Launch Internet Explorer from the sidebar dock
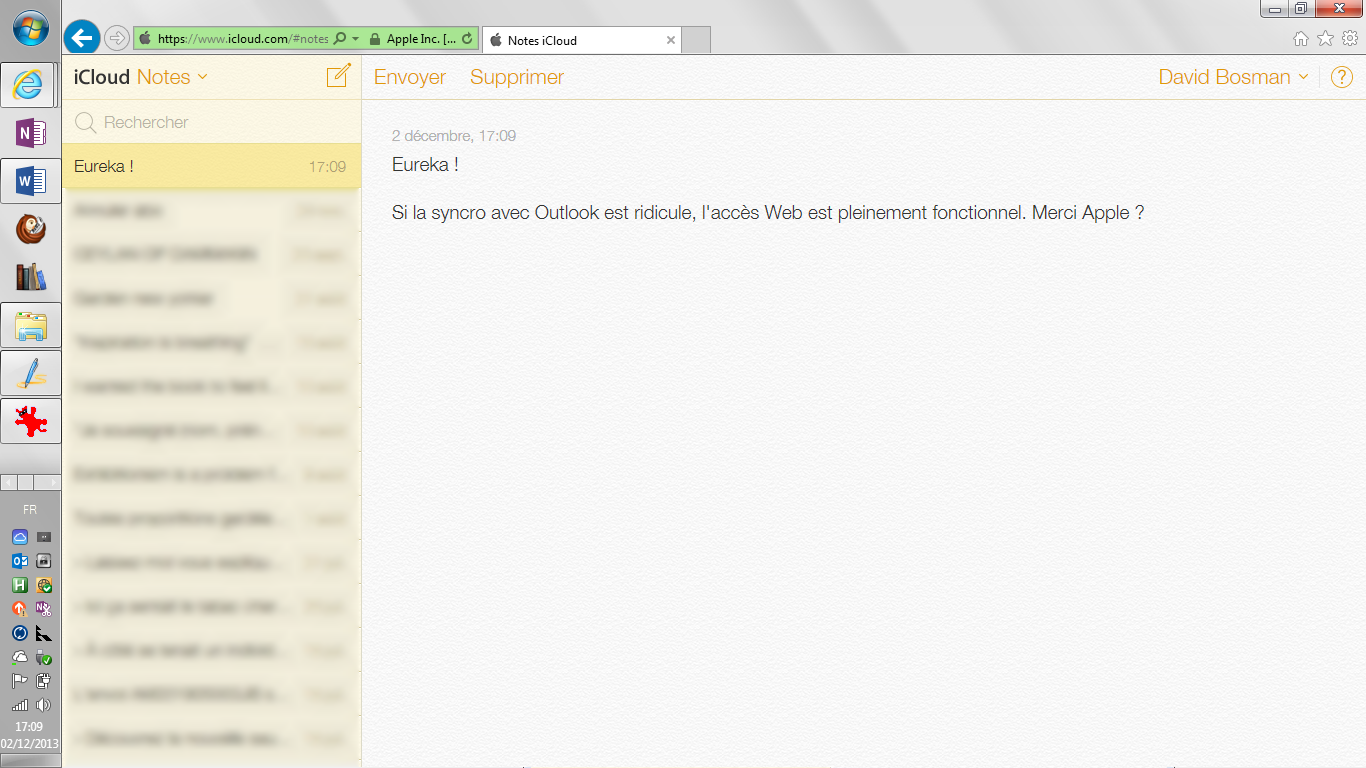1366x768 pixels. click(29, 85)
